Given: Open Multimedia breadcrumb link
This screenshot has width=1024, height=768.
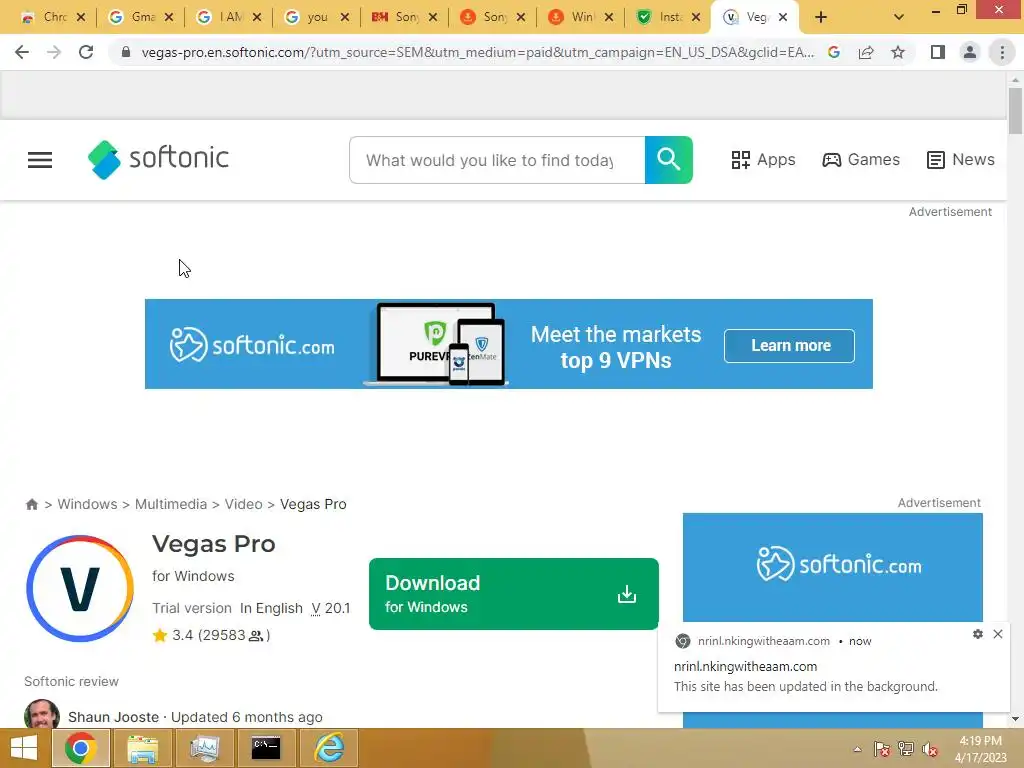Looking at the screenshot, I should [x=171, y=504].
